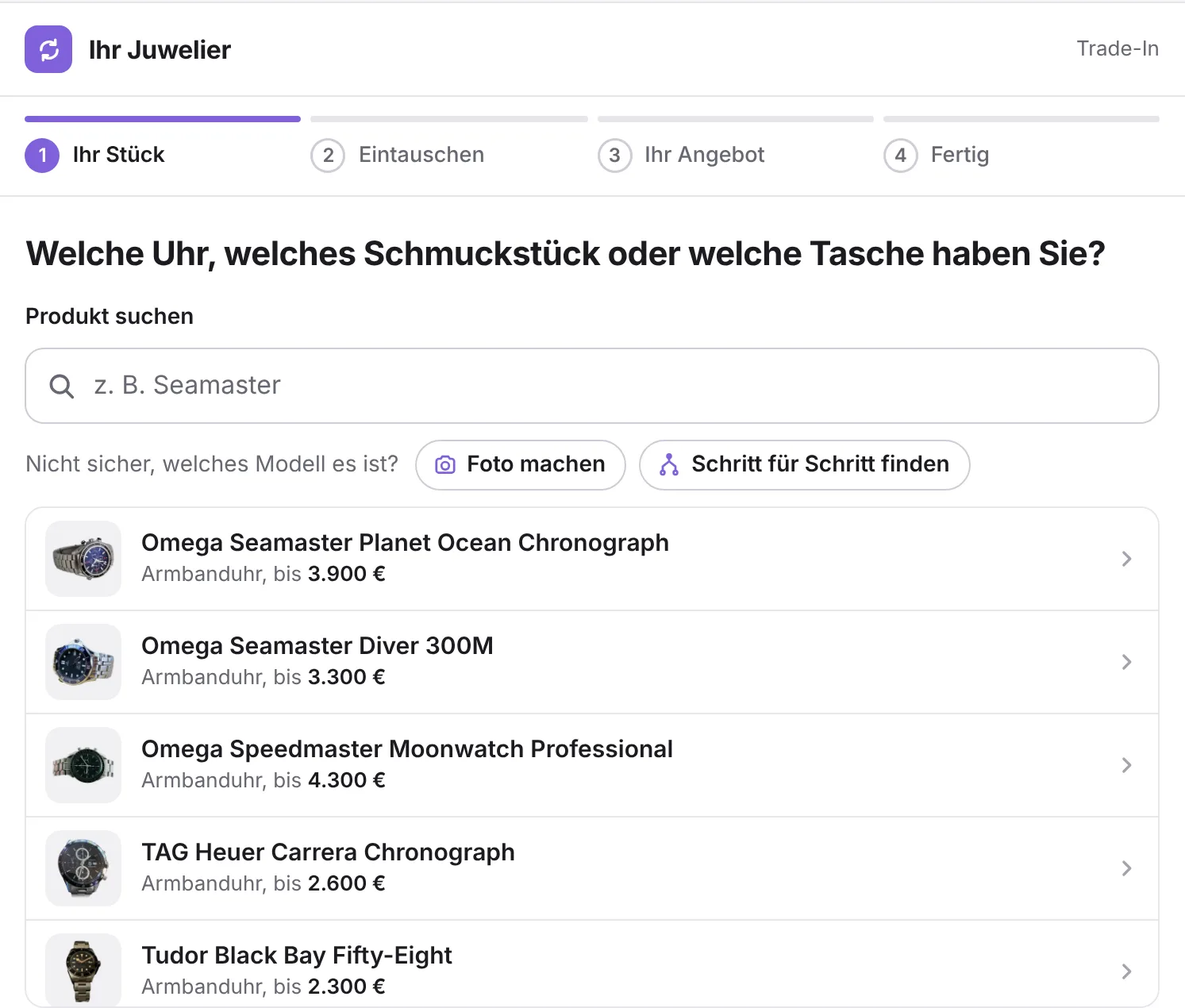Click the text 'Nicht sicher, welches Modell es ist?'
Image resolution: width=1185 pixels, height=1008 pixels.
tap(212, 464)
